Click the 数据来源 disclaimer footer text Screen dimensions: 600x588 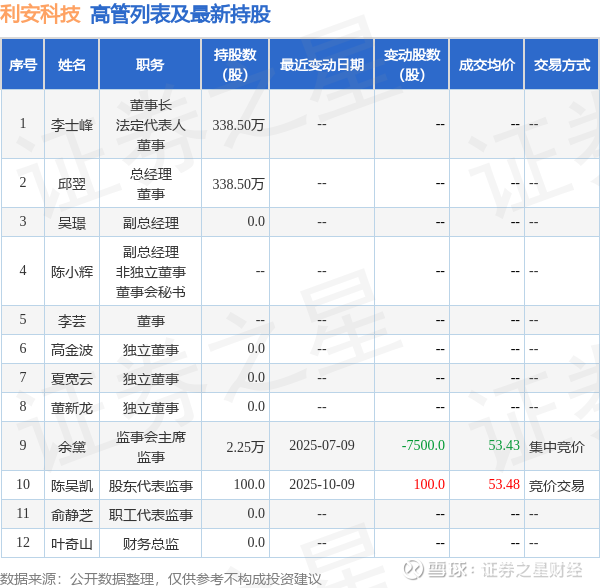tap(161, 579)
